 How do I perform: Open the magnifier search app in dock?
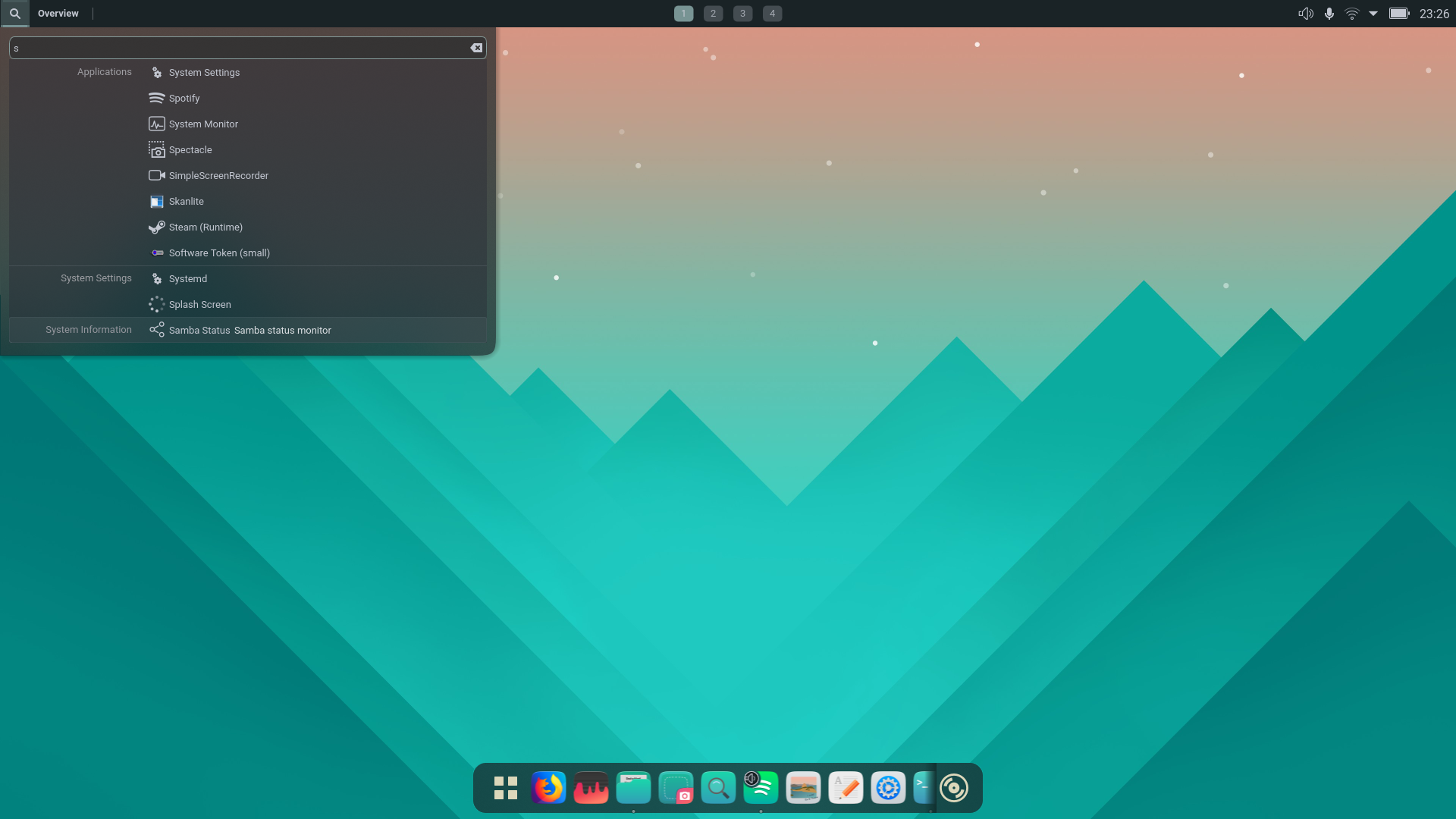click(x=718, y=788)
